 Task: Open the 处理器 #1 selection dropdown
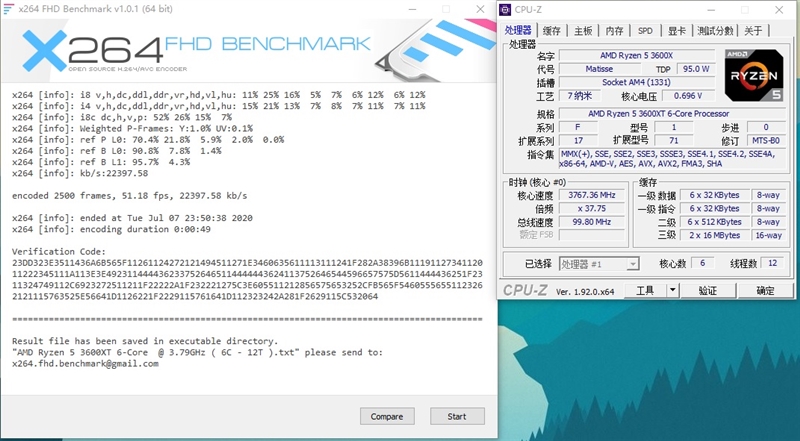(599, 264)
